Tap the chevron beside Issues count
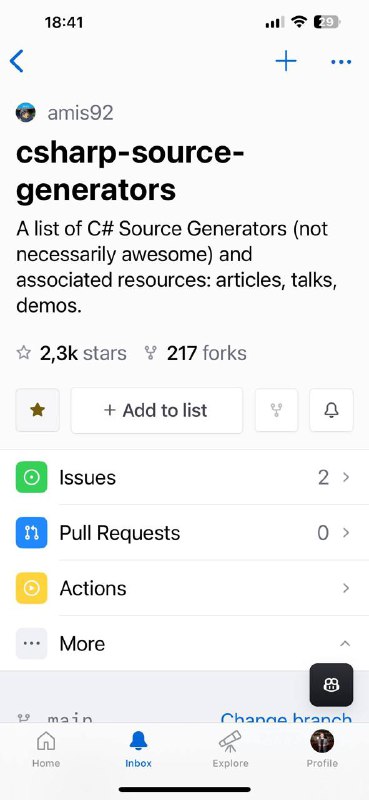Image resolution: width=369 pixels, height=800 pixels. pos(346,478)
